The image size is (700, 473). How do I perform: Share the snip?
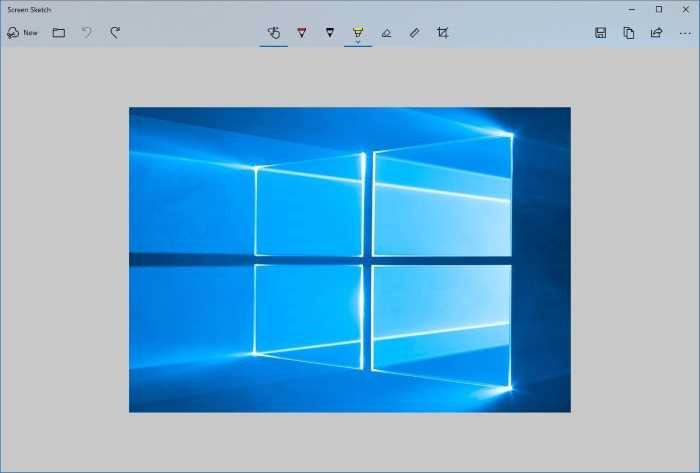pyautogui.click(x=656, y=33)
